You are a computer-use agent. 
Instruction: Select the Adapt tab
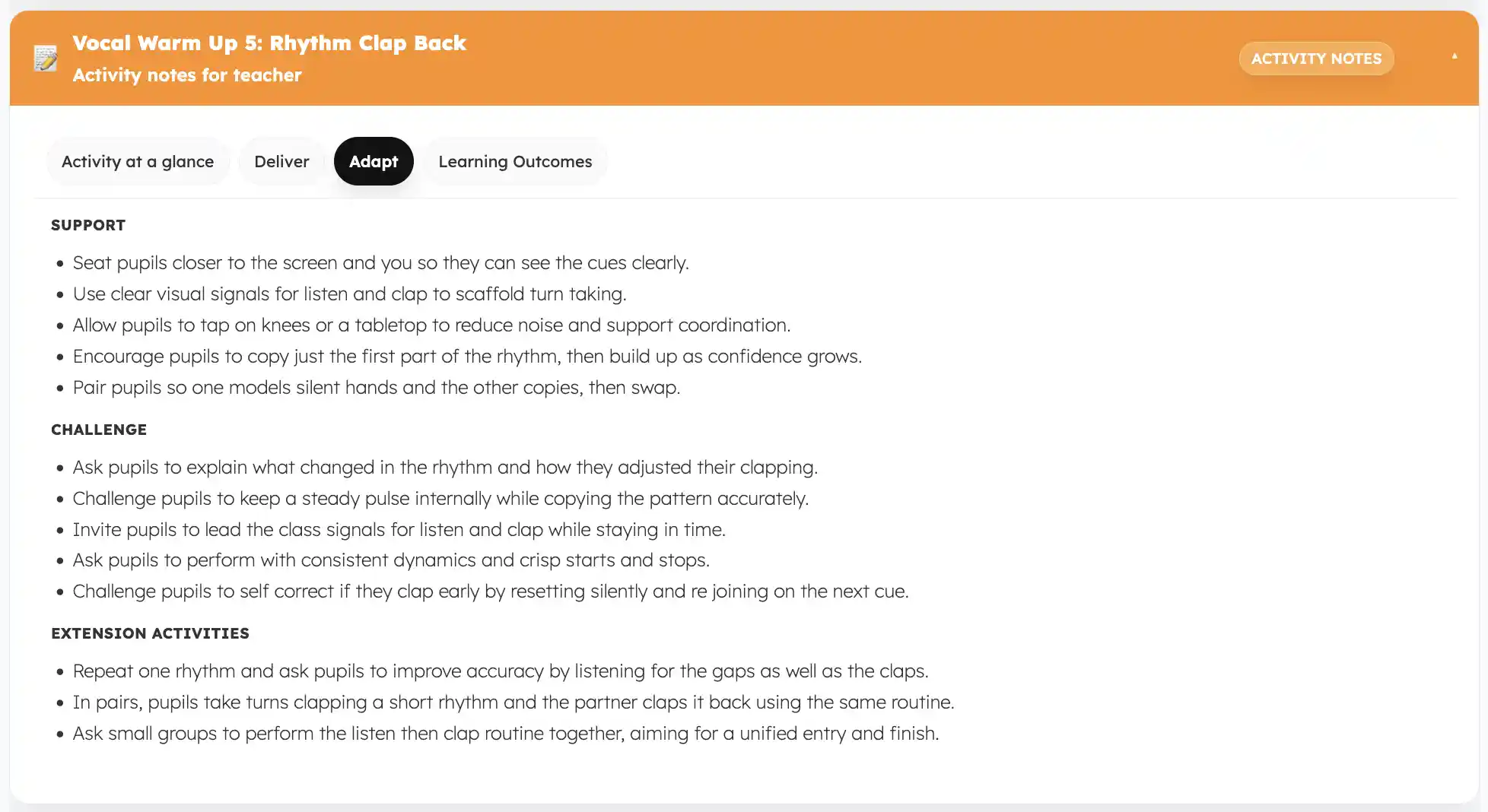pyautogui.click(x=374, y=161)
